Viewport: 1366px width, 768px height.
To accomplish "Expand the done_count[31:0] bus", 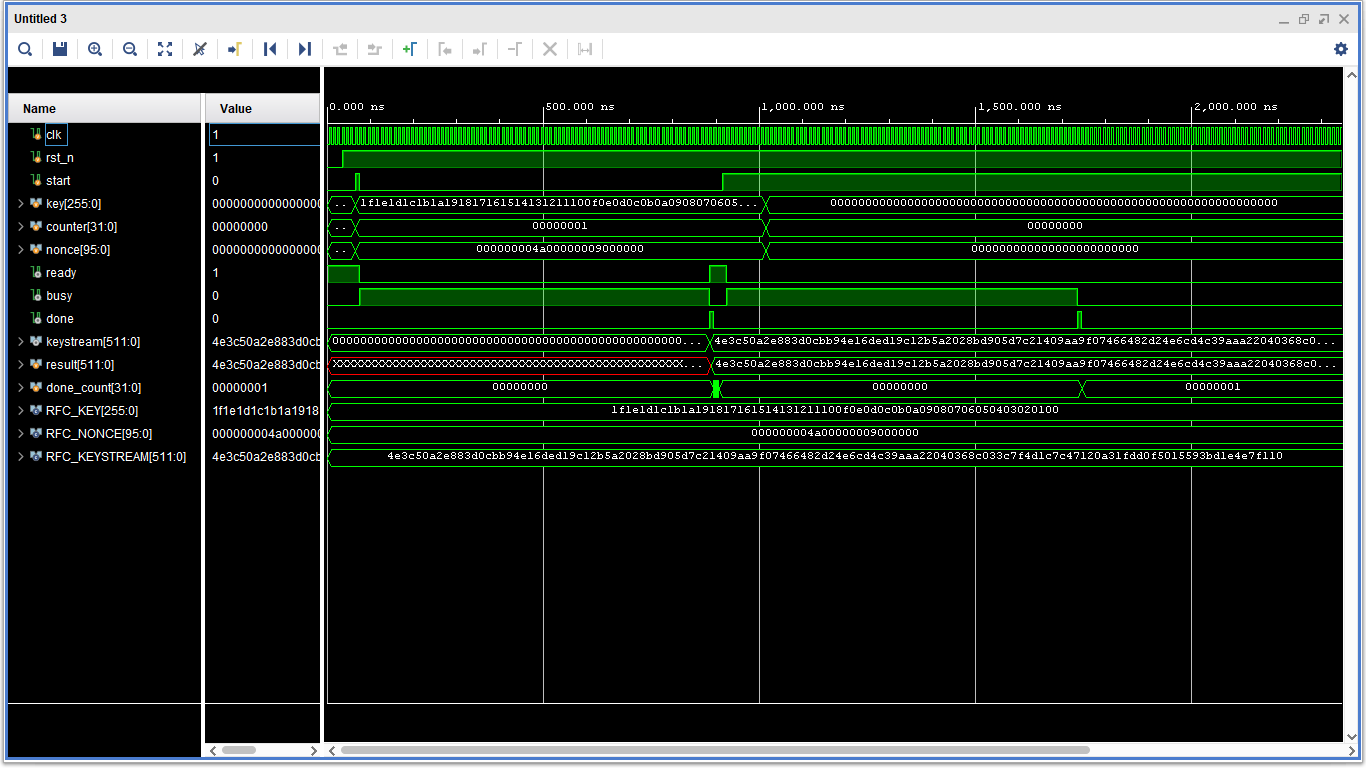I will pyautogui.click(x=20, y=388).
